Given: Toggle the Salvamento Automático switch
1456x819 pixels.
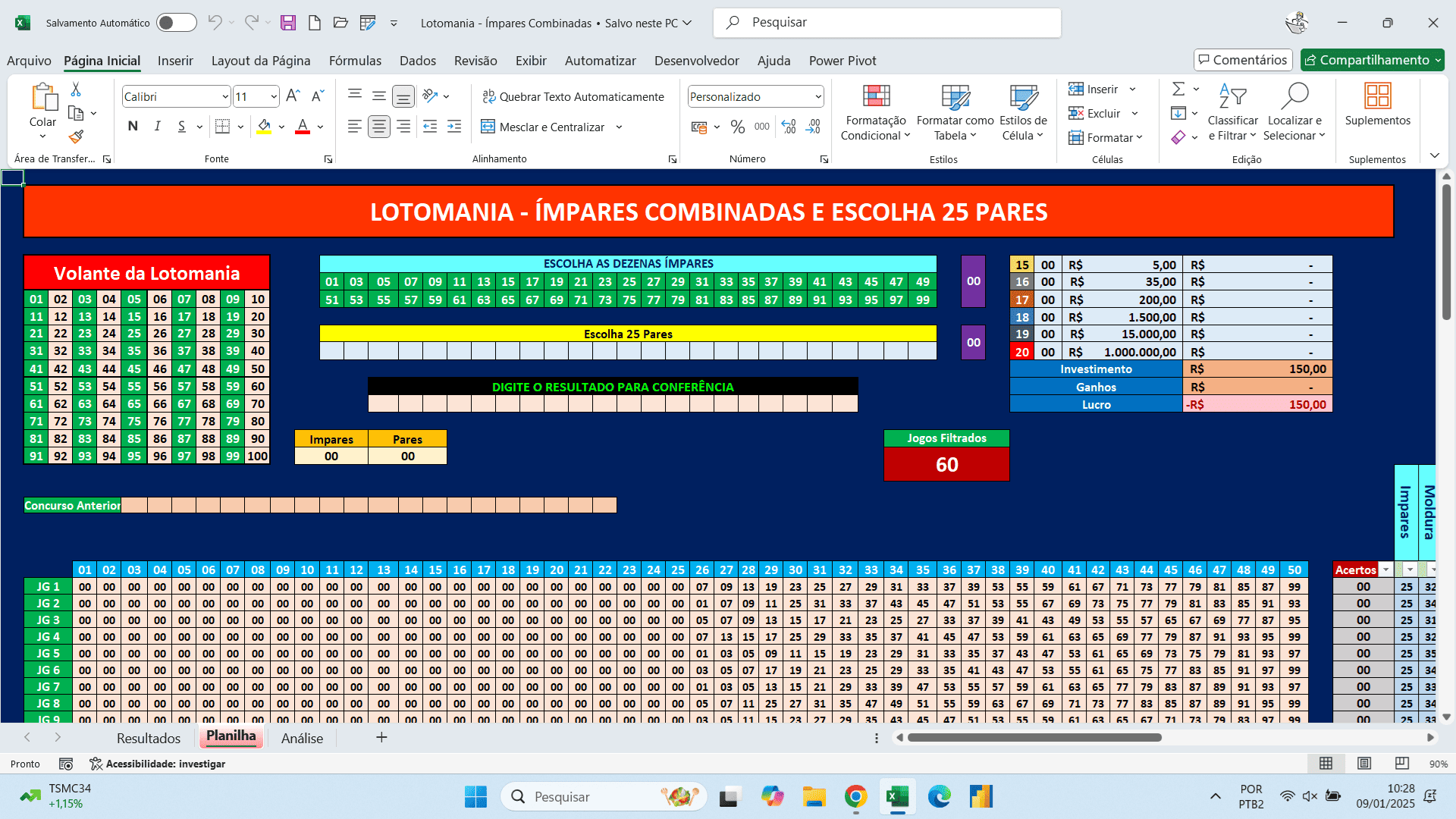Looking at the screenshot, I should (x=176, y=23).
